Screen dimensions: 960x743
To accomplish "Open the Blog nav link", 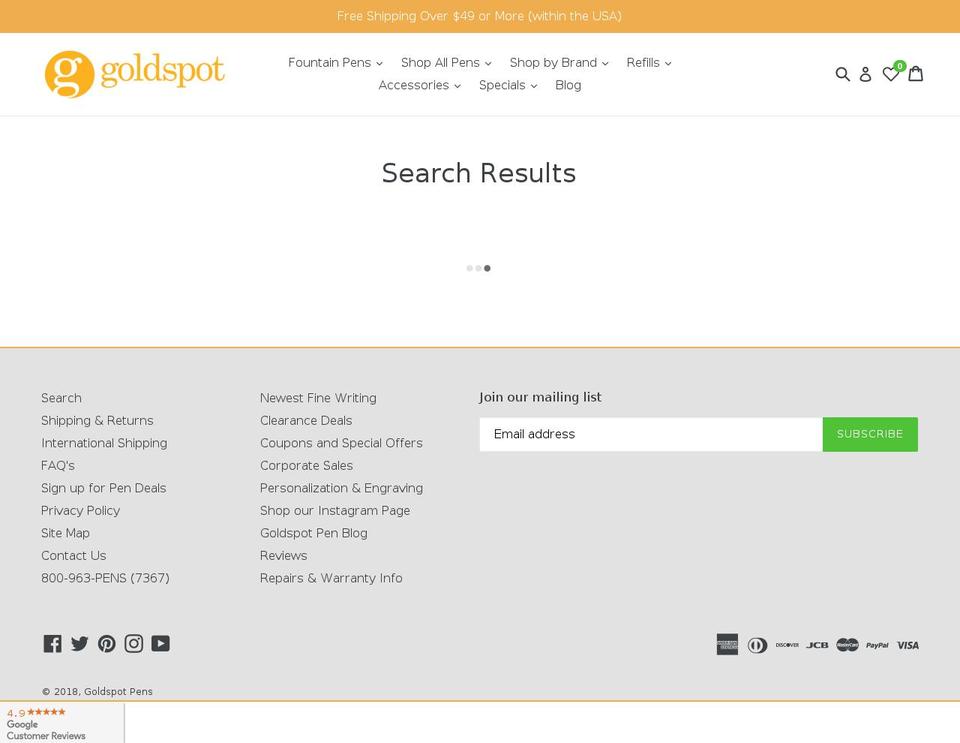I will coord(568,85).
